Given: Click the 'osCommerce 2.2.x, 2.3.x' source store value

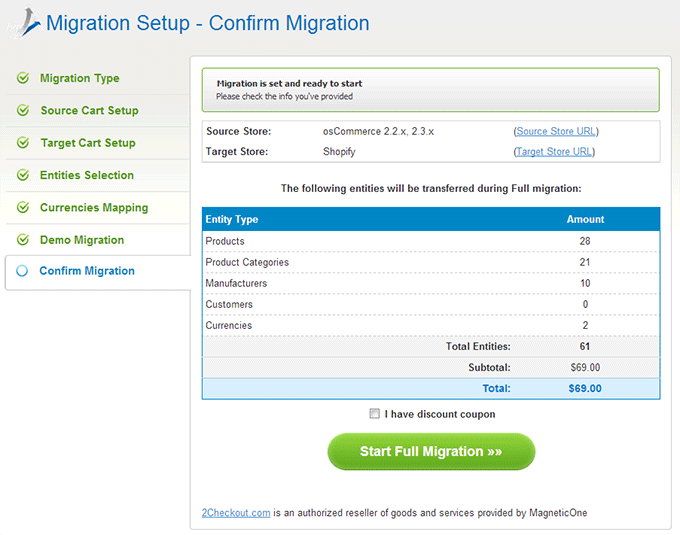Looking at the screenshot, I should pos(378,131).
